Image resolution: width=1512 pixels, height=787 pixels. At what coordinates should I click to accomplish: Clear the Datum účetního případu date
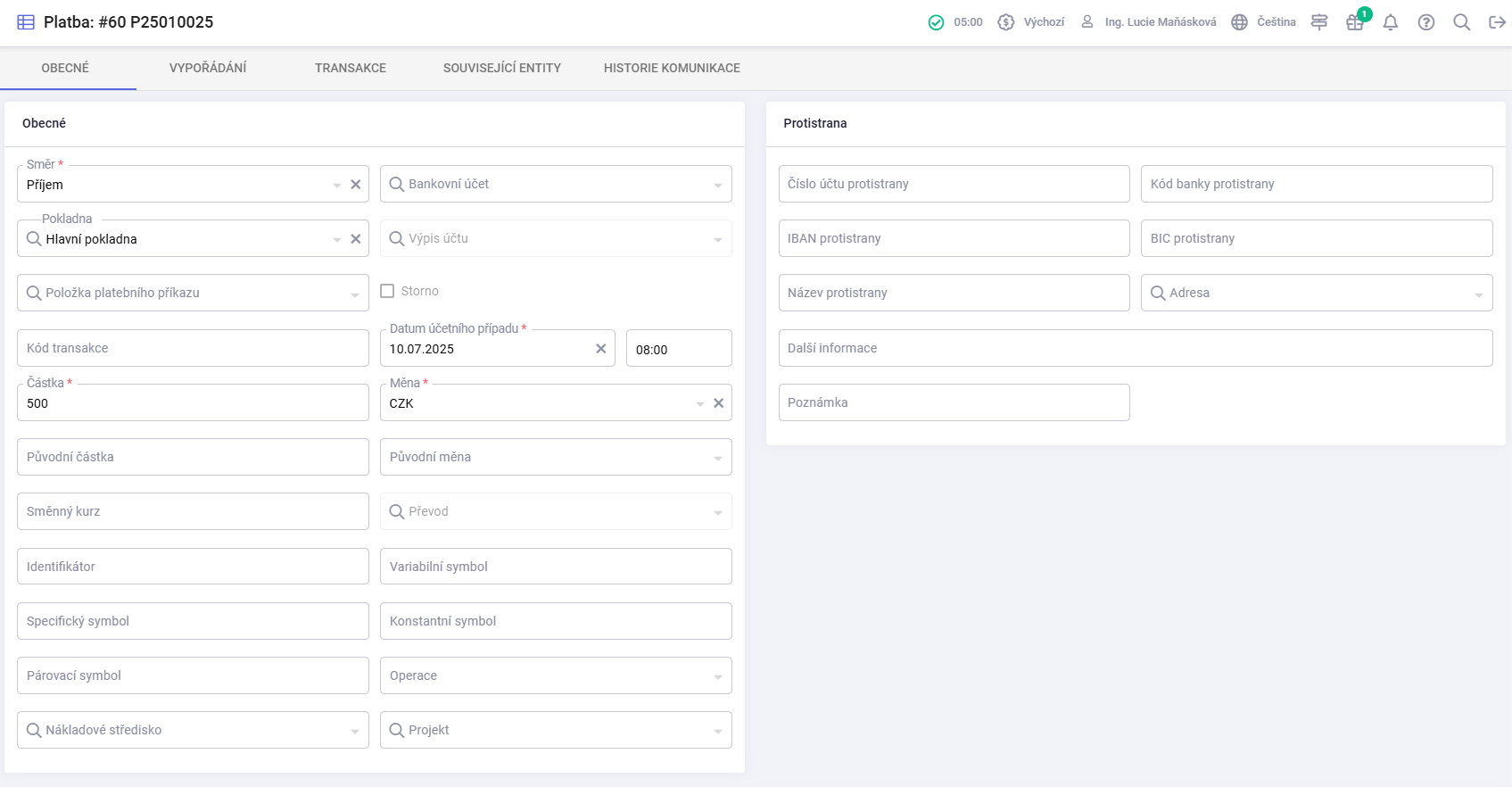pyautogui.click(x=601, y=349)
